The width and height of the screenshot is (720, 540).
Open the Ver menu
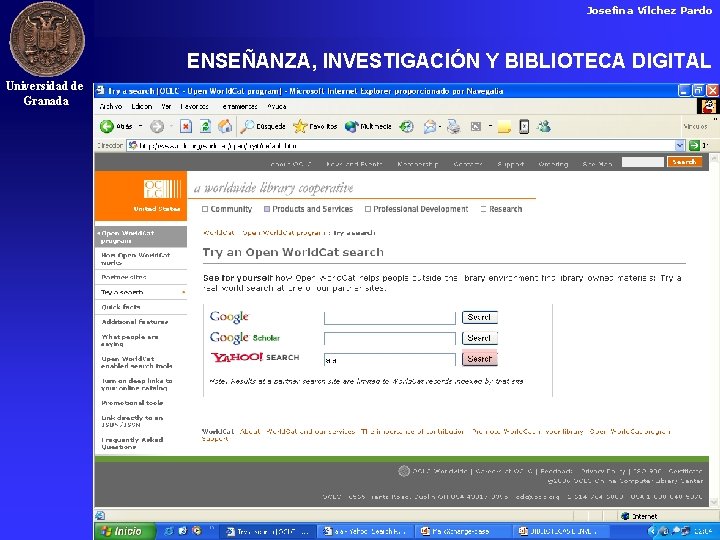[166, 107]
